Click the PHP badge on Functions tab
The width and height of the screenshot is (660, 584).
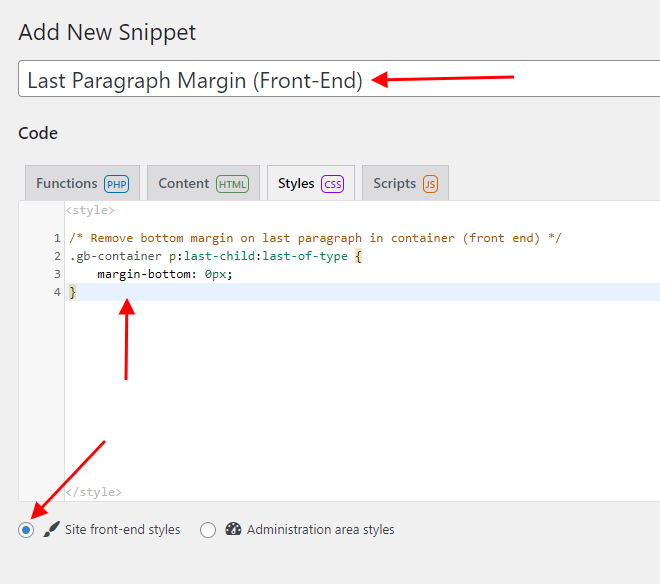point(117,184)
